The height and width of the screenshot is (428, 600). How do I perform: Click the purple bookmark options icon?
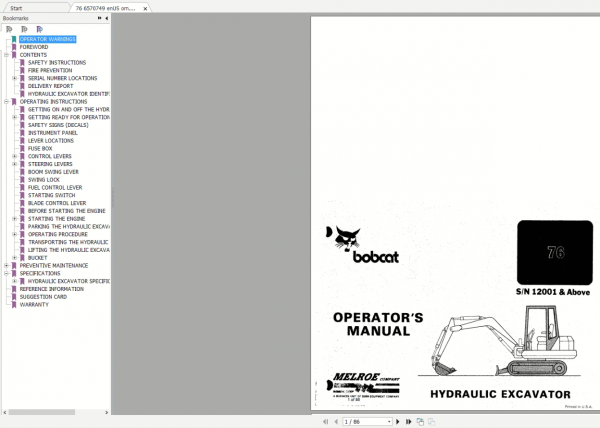39,29
